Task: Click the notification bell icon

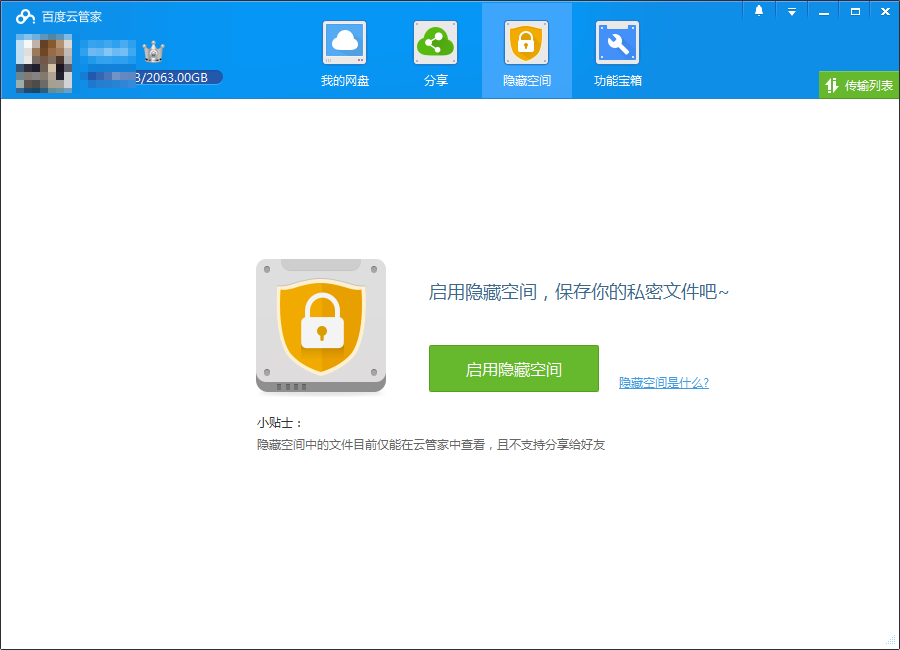Action: coord(759,11)
